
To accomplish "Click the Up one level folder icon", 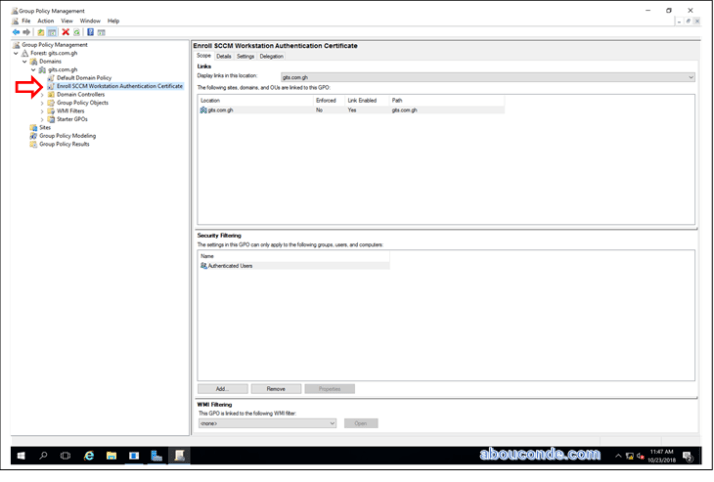I will [41, 32].
